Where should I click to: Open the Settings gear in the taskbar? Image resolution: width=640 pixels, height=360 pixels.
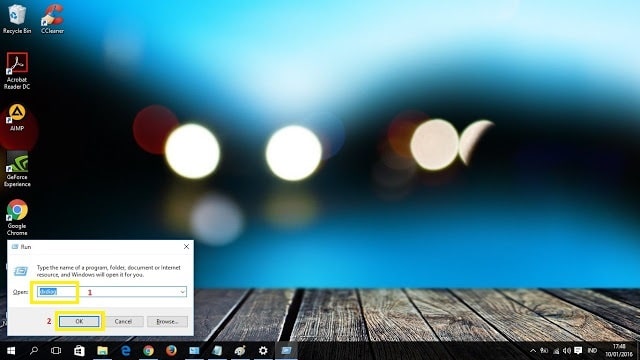(x=263, y=351)
